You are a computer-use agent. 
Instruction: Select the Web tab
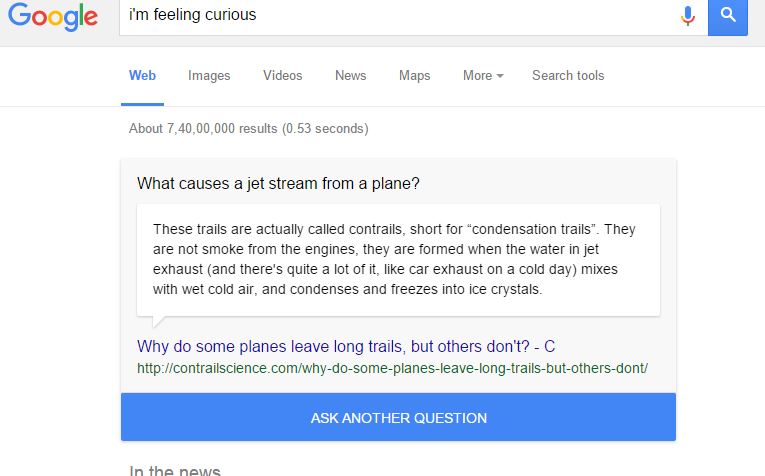[x=142, y=76]
